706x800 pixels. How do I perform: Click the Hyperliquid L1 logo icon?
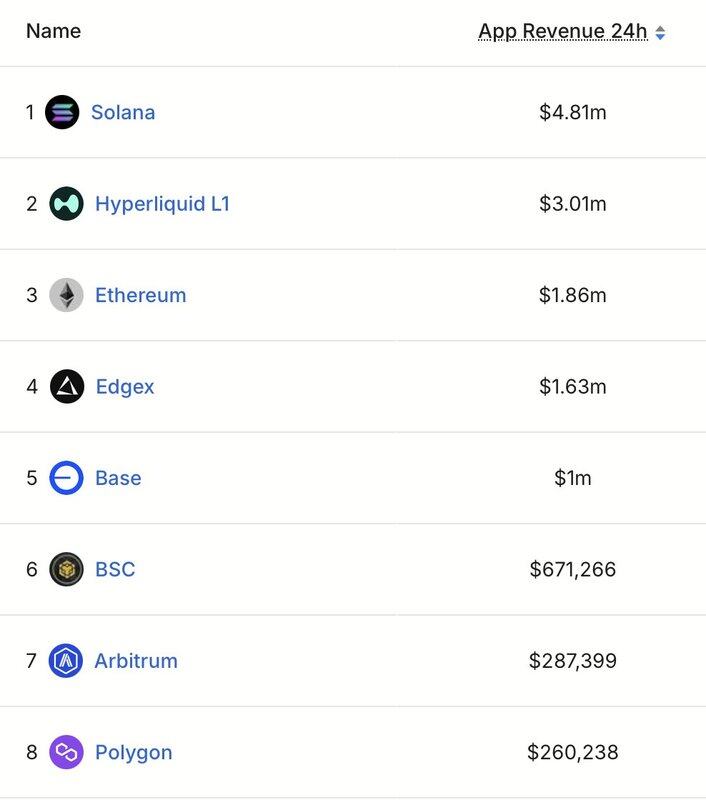[x=66, y=204]
